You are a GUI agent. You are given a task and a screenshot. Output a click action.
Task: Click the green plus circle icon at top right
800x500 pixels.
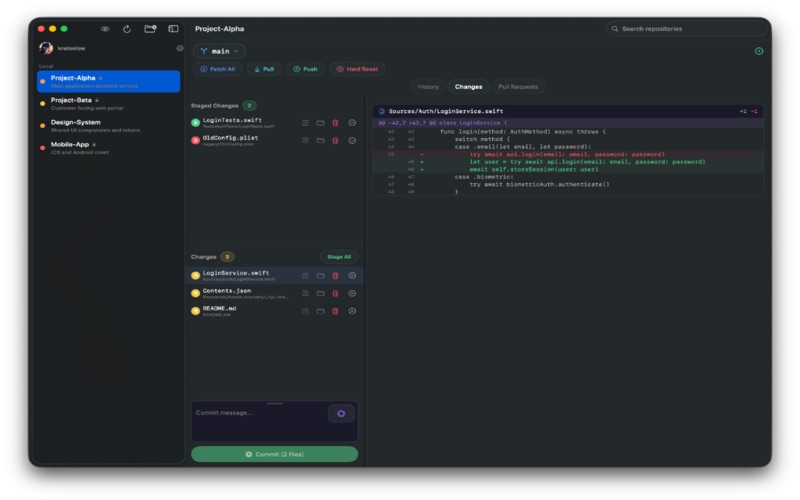(759, 51)
